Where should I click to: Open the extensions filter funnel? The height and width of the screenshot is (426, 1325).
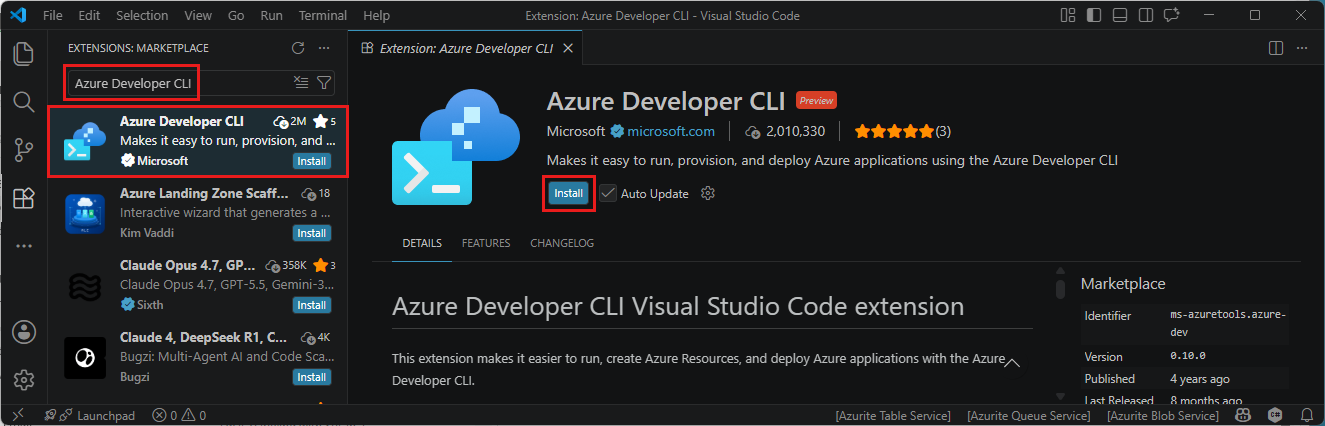(x=323, y=83)
